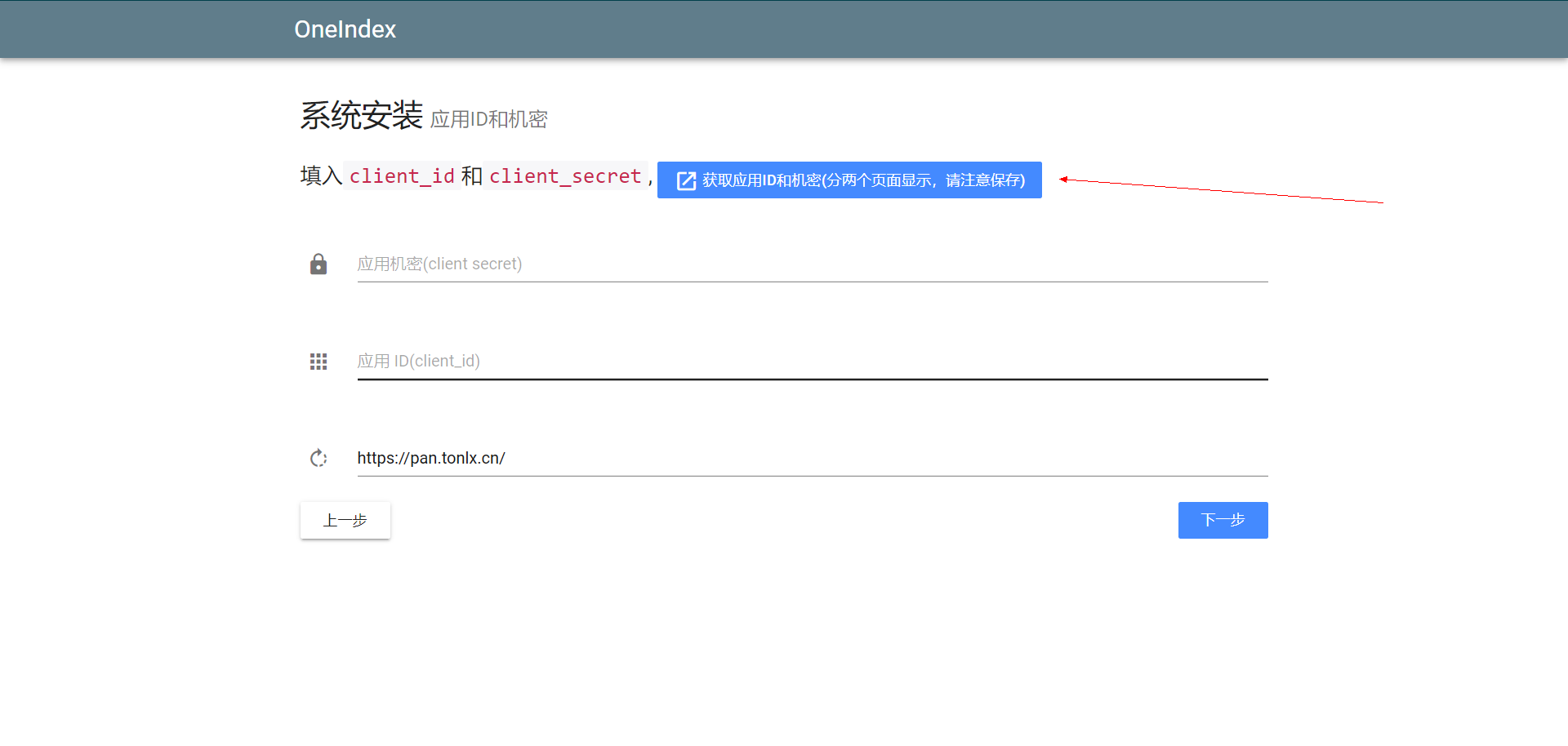Click the rotate icon beside redirect URL
This screenshot has height=746, width=1568.
click(318, 458)
